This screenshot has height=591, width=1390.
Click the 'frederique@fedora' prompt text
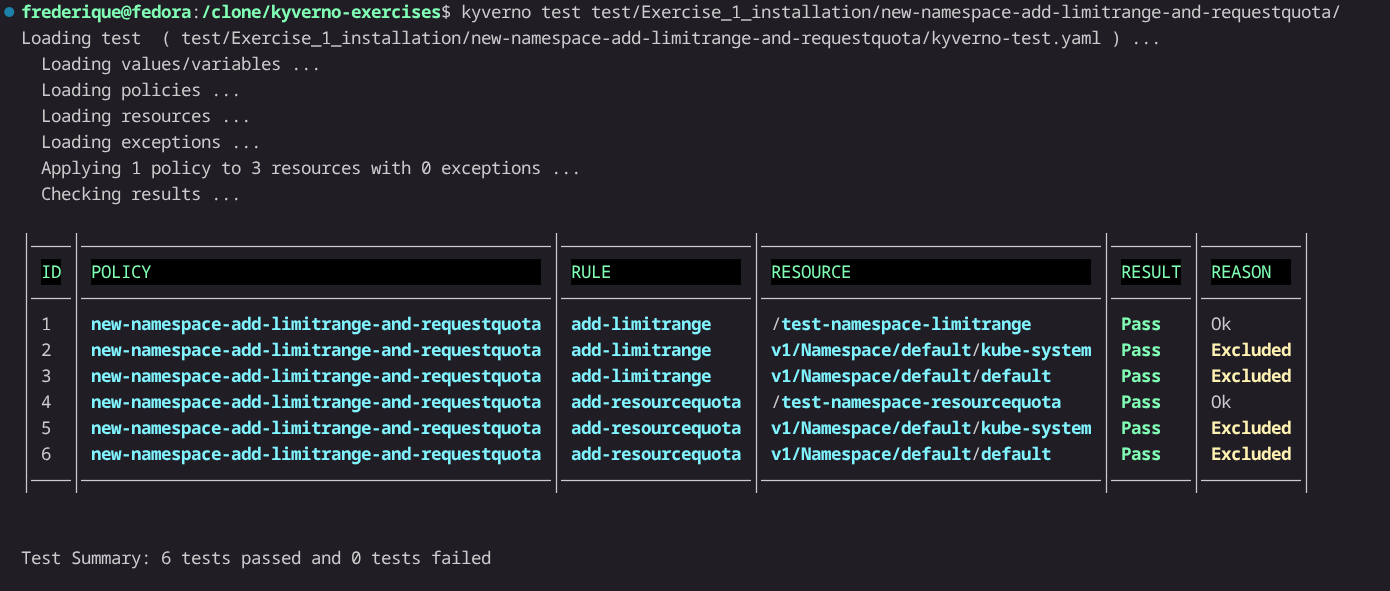[106, 13]
